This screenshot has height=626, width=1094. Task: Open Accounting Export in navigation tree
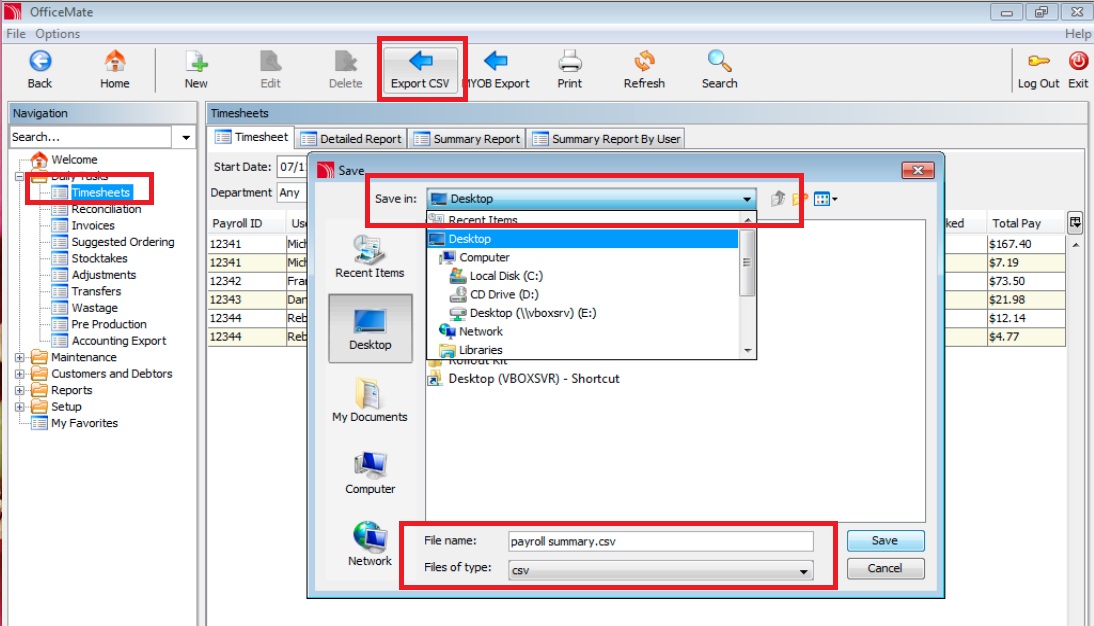click(119, 341)
